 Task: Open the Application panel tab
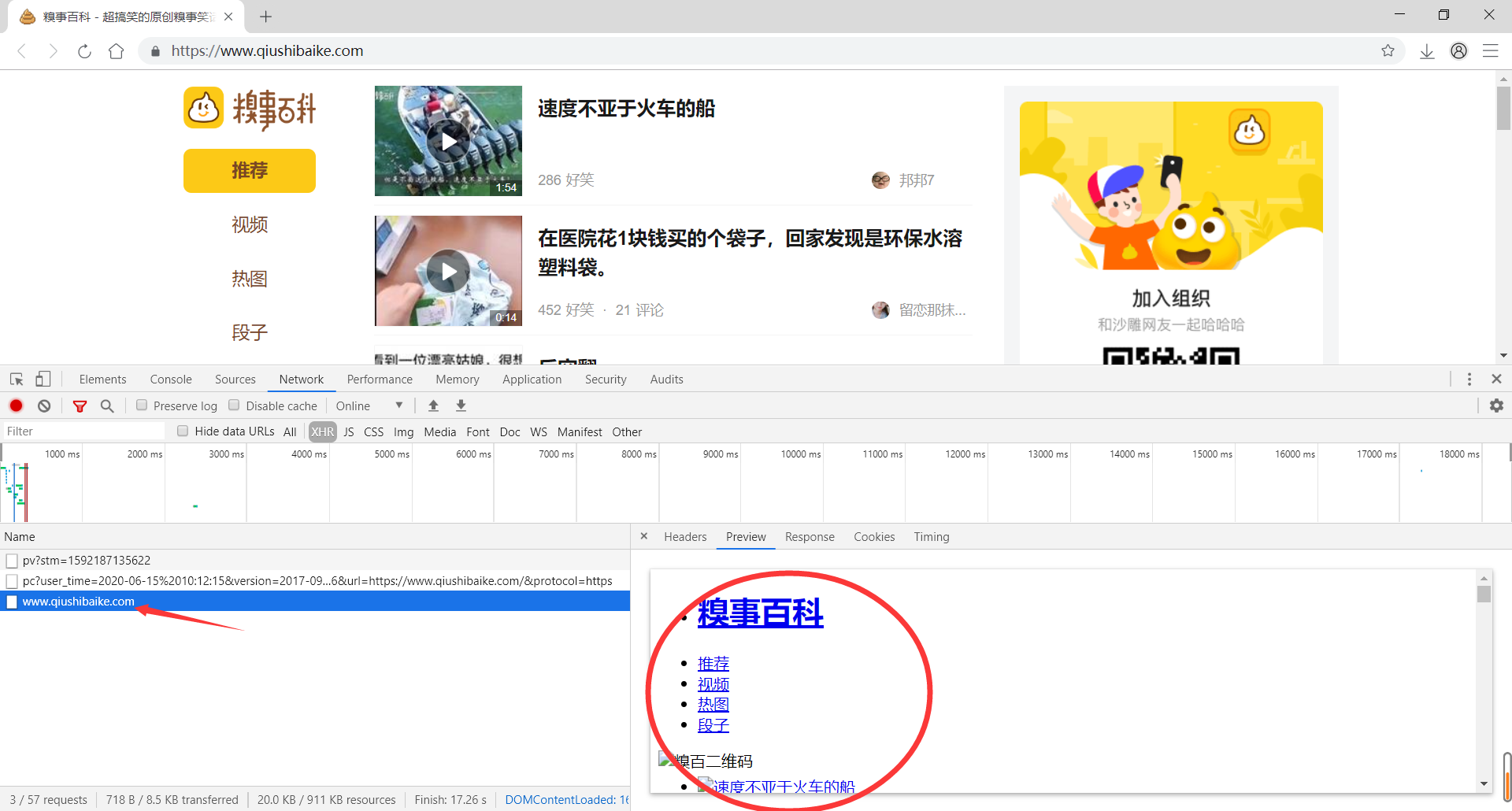click(x=532, y=380)
